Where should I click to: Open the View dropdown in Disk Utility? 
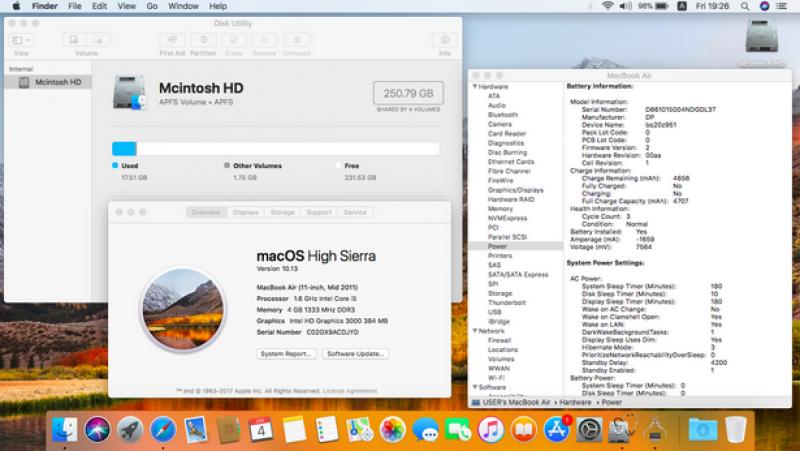coord(21,40)
